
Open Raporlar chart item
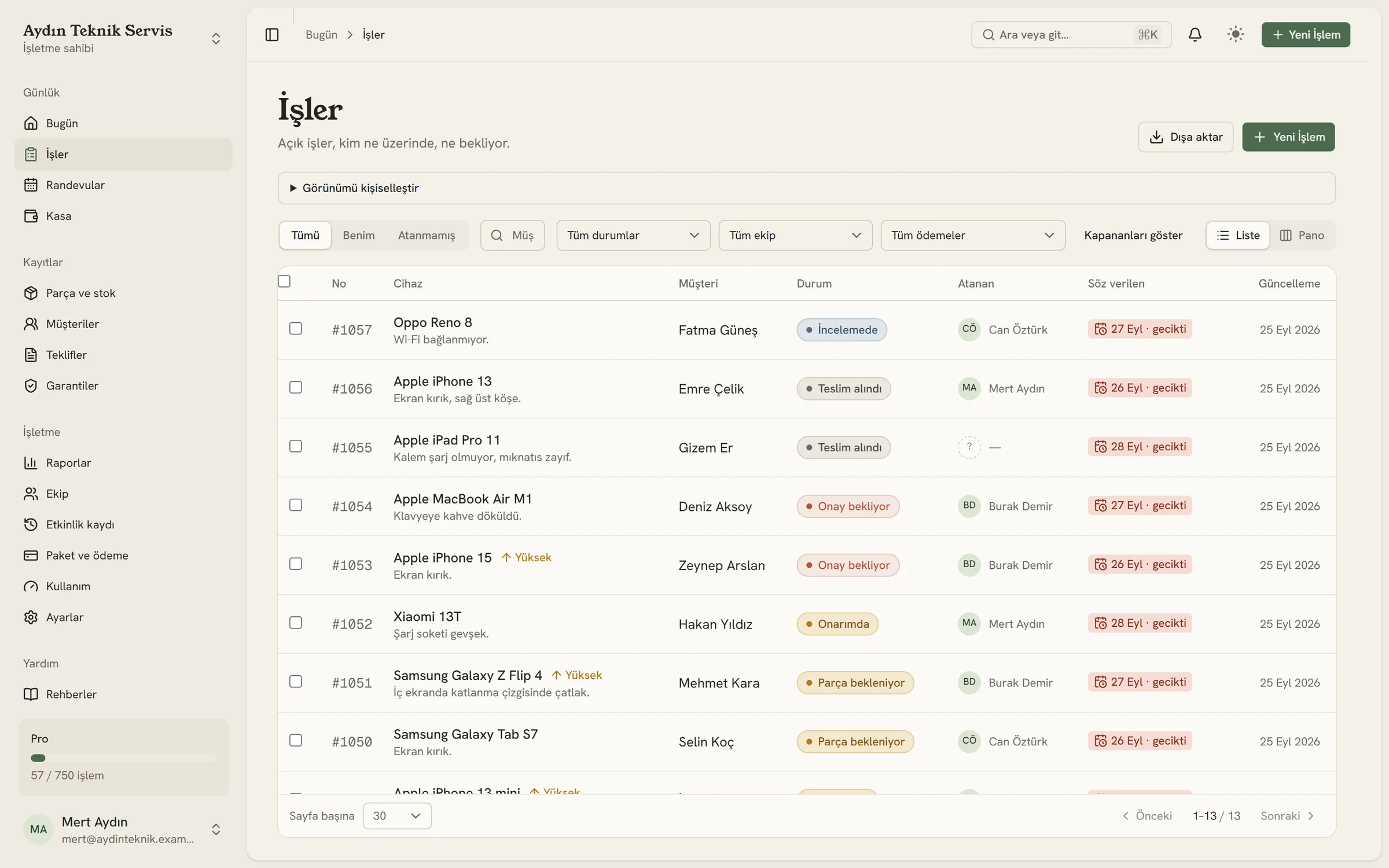point(123,463)
